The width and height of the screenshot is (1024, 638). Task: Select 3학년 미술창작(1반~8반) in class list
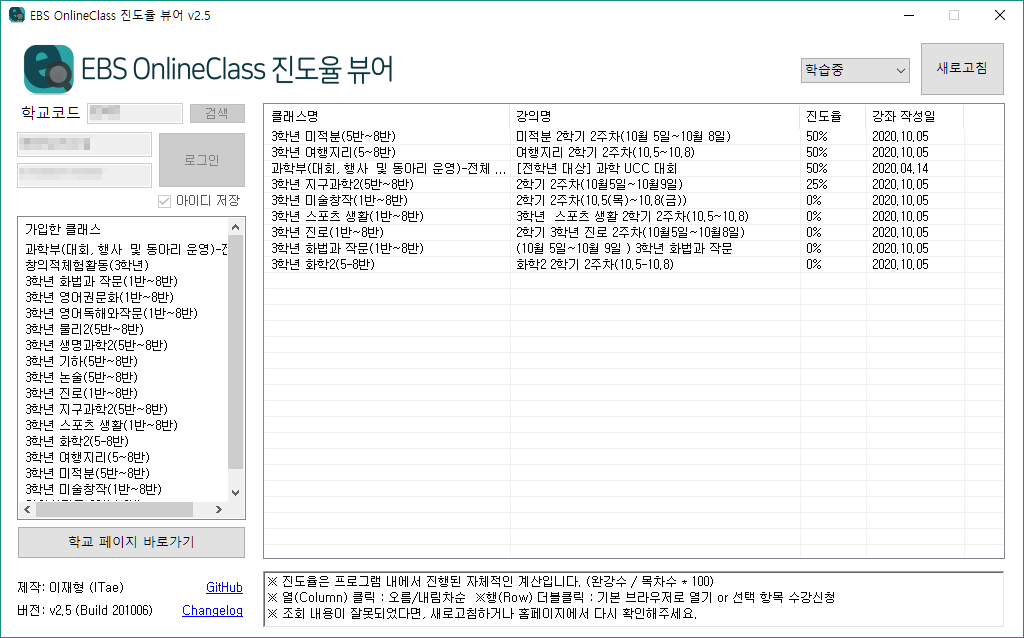pyautogui.click(x=93, y=489)
